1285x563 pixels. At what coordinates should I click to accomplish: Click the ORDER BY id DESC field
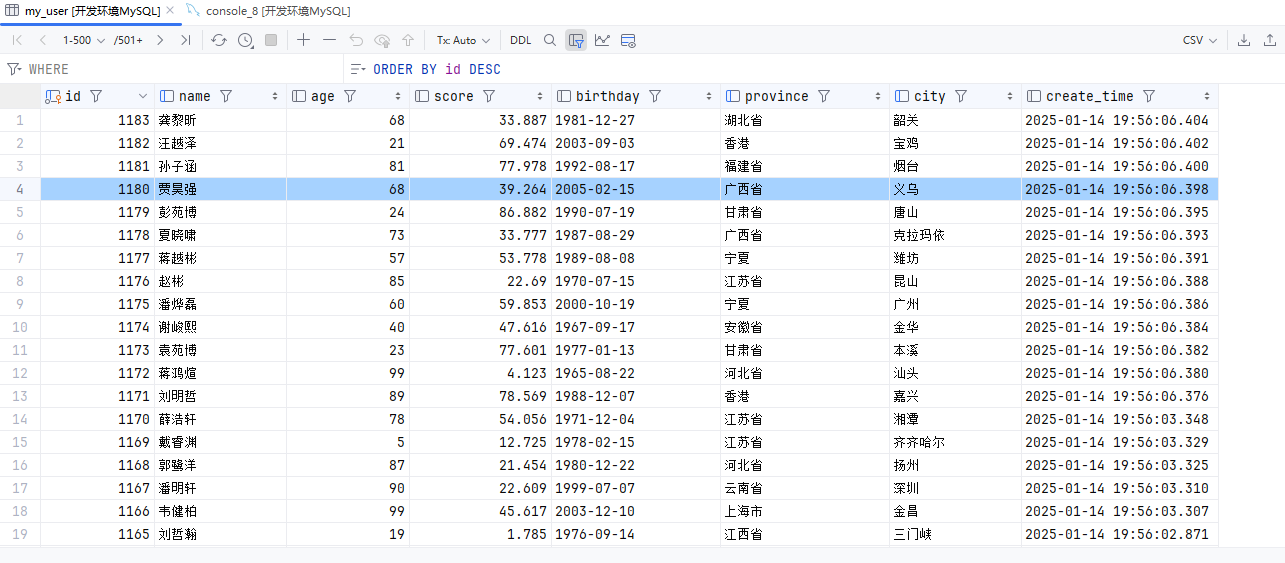(436, 69)
